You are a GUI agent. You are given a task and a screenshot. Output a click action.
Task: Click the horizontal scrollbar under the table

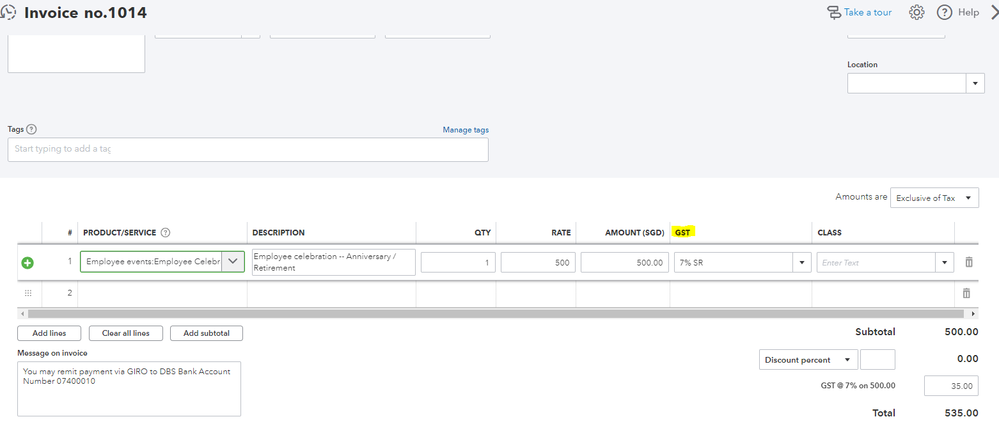coord(496,313)
